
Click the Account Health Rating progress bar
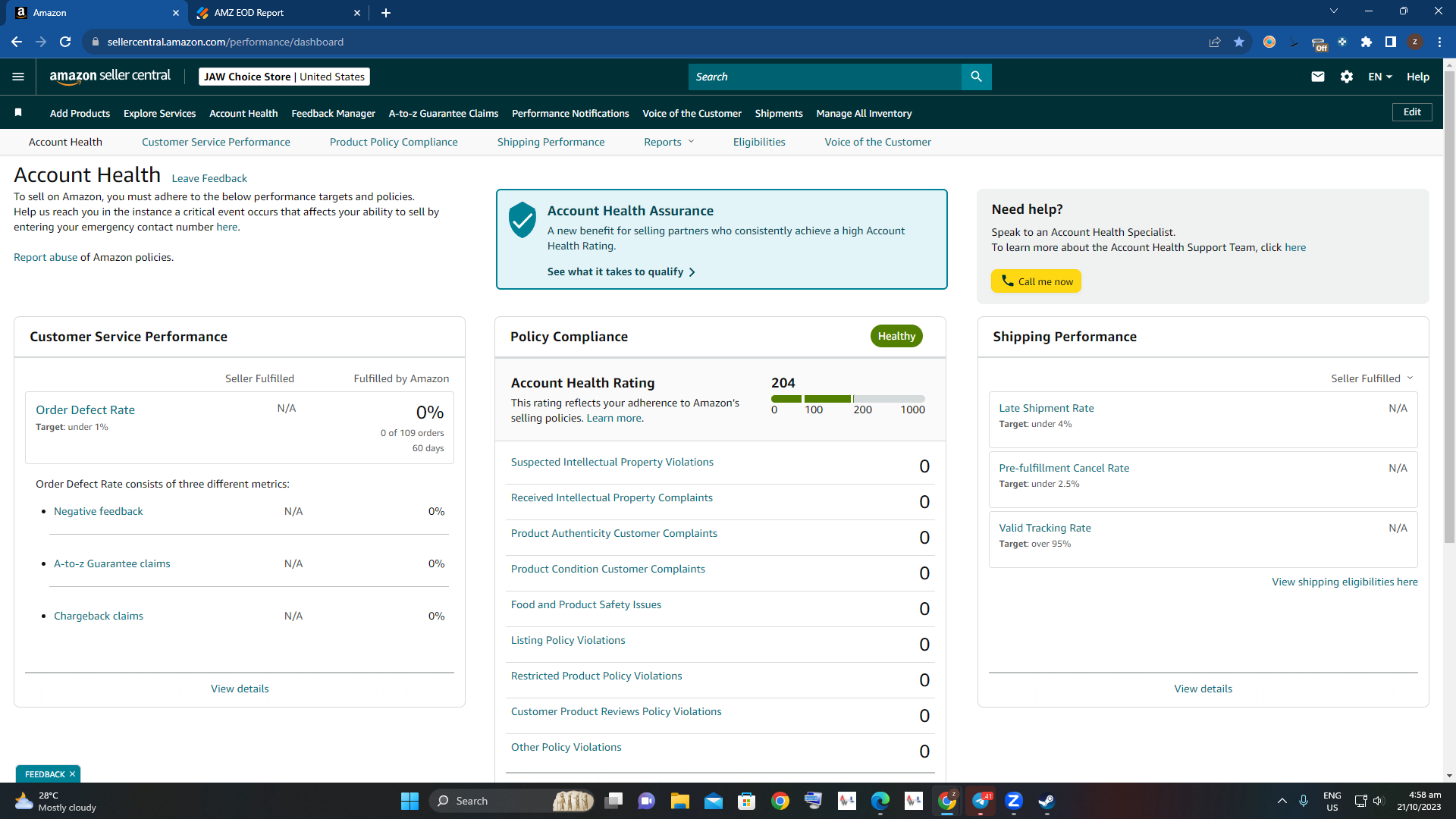(848, 398)
